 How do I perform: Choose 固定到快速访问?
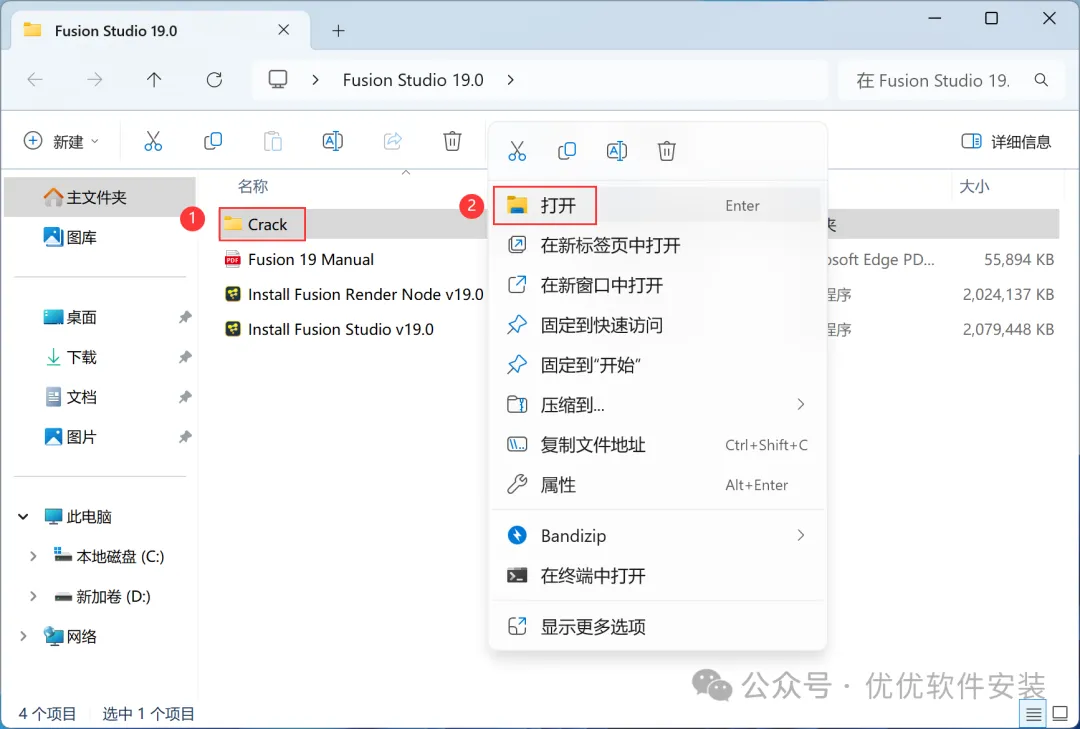658,325
